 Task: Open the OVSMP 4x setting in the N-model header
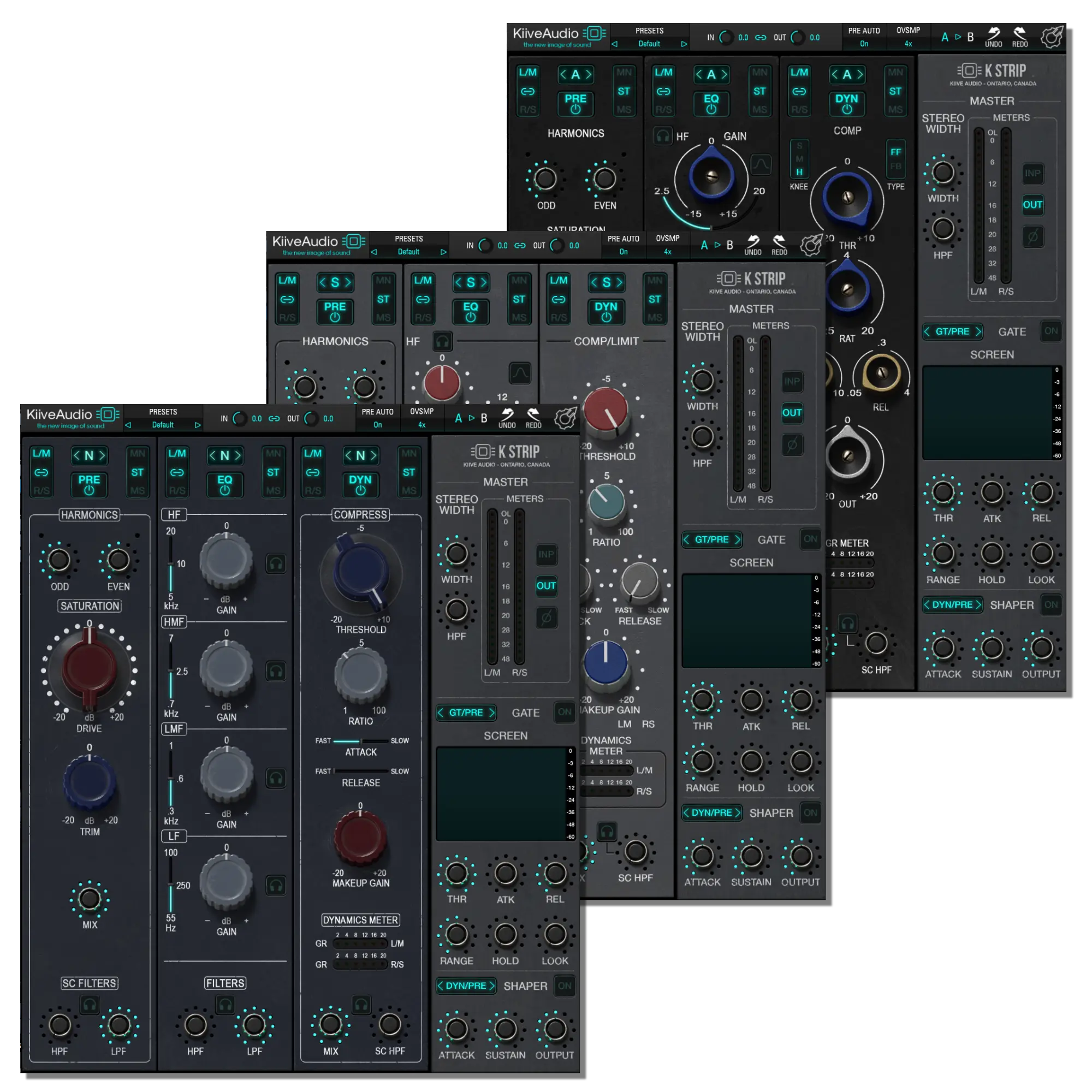point(422,424)
